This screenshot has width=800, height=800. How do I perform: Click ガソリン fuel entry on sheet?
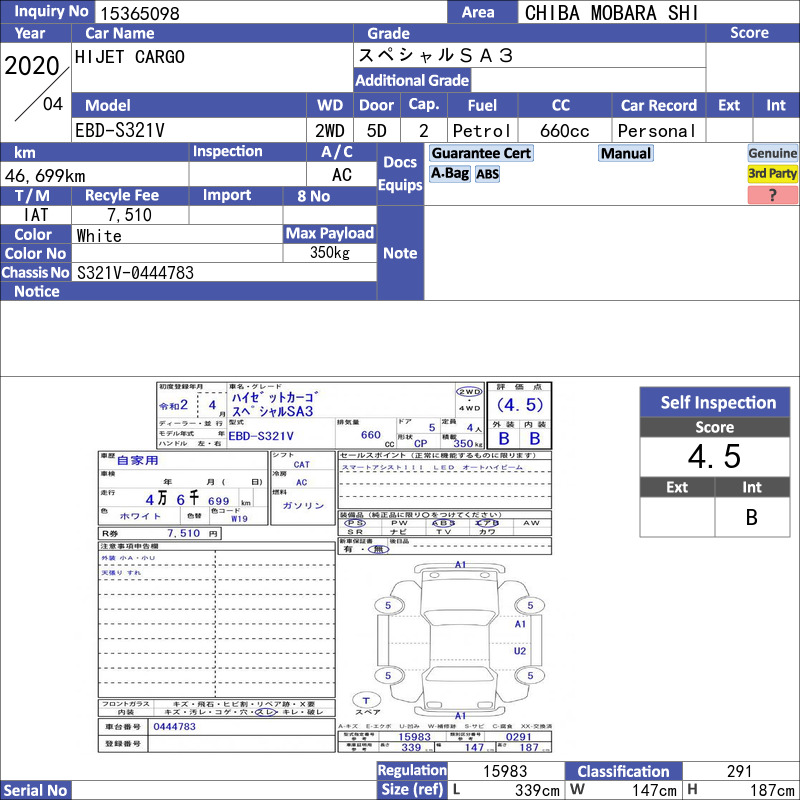pos(303,505)
